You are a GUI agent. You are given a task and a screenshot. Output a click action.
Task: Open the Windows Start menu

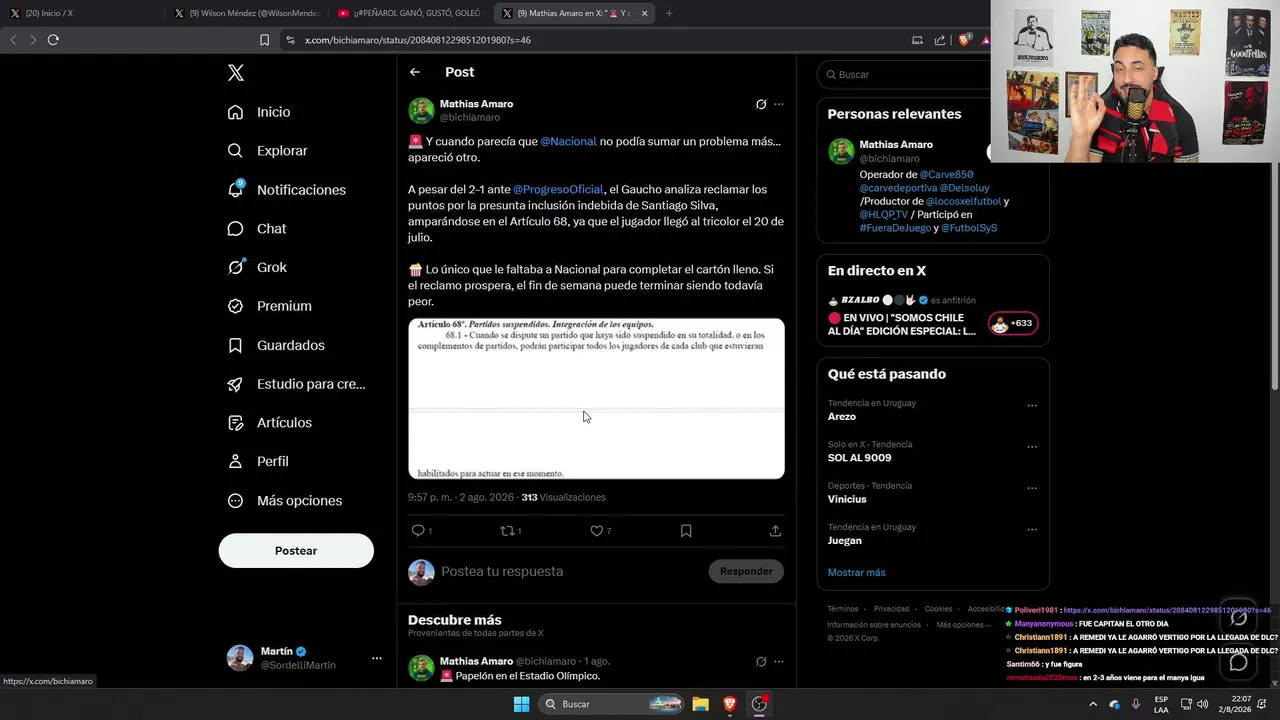521,704
